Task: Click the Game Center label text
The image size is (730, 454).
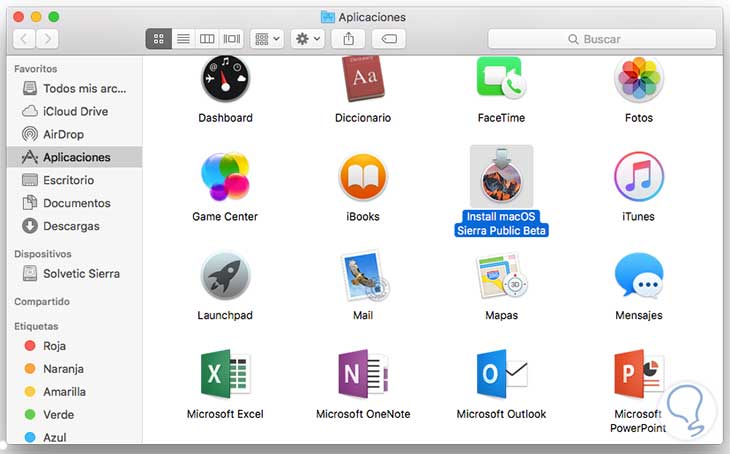Action: pyautogui.click(x=225, y=217)
